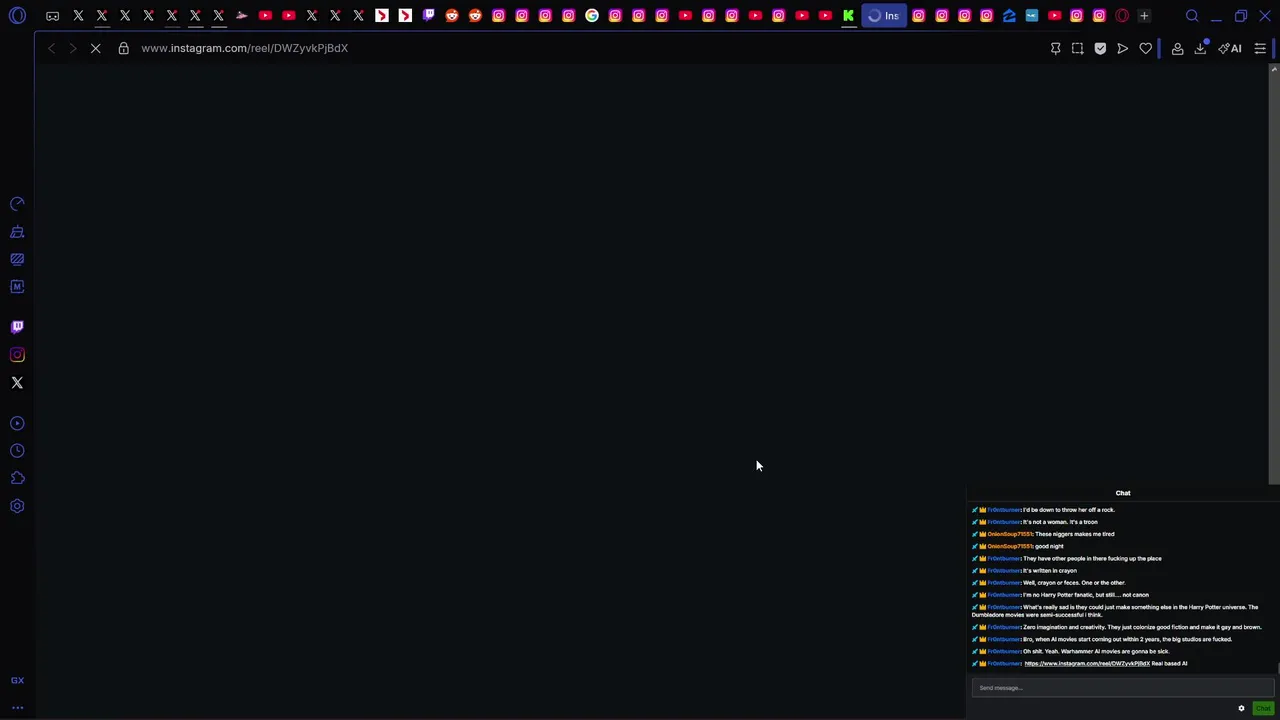Click OnionSoup71551 in the good night row
1280x720 pixels.
(x=1009, y=547)
